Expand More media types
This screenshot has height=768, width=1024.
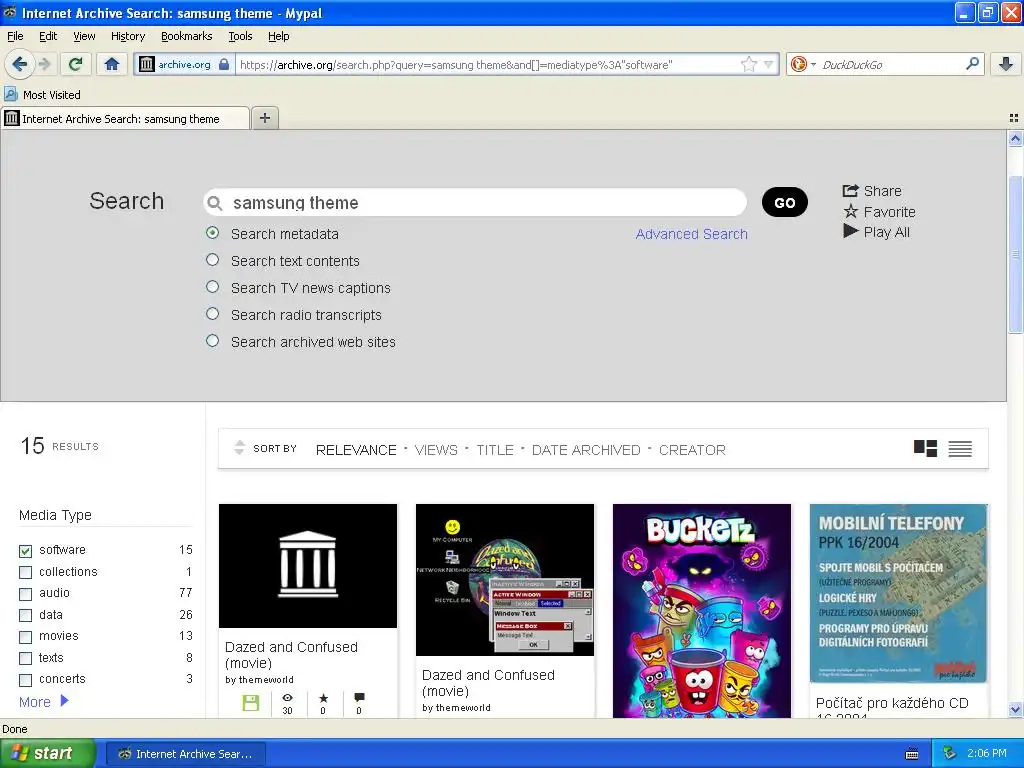(x=43, y=701)
